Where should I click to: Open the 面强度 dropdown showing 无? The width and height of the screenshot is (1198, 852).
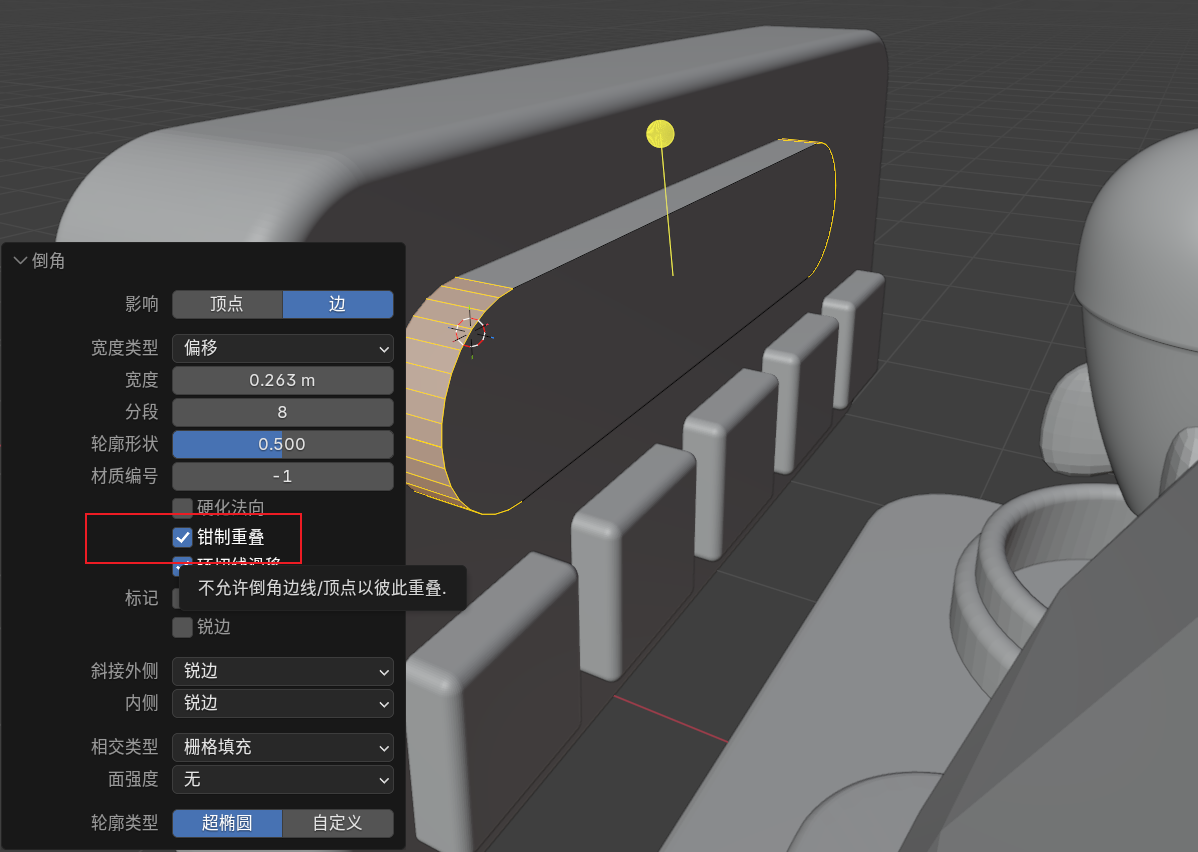[283, 779]
